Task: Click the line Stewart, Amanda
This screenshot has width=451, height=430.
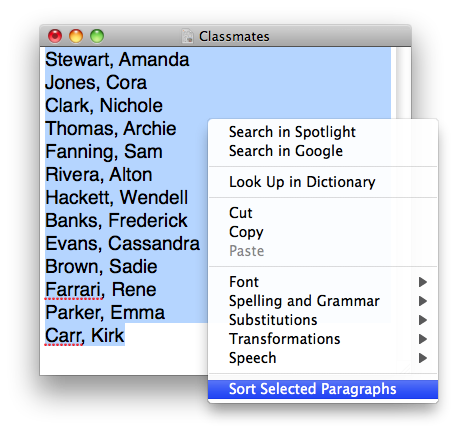Action: point(117,60)
